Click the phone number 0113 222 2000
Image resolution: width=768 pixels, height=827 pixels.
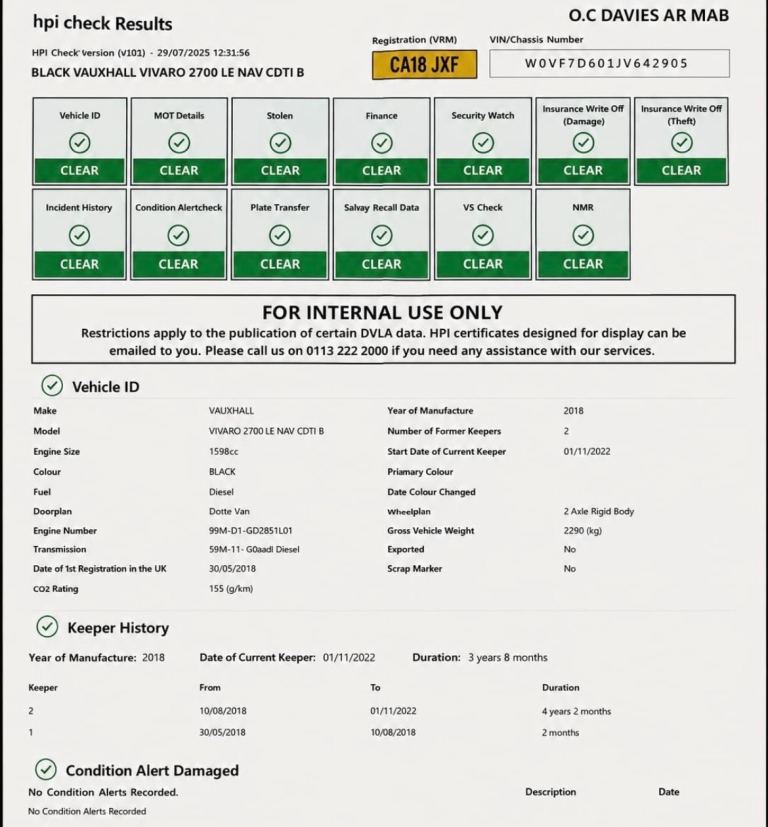coord(347,351)
